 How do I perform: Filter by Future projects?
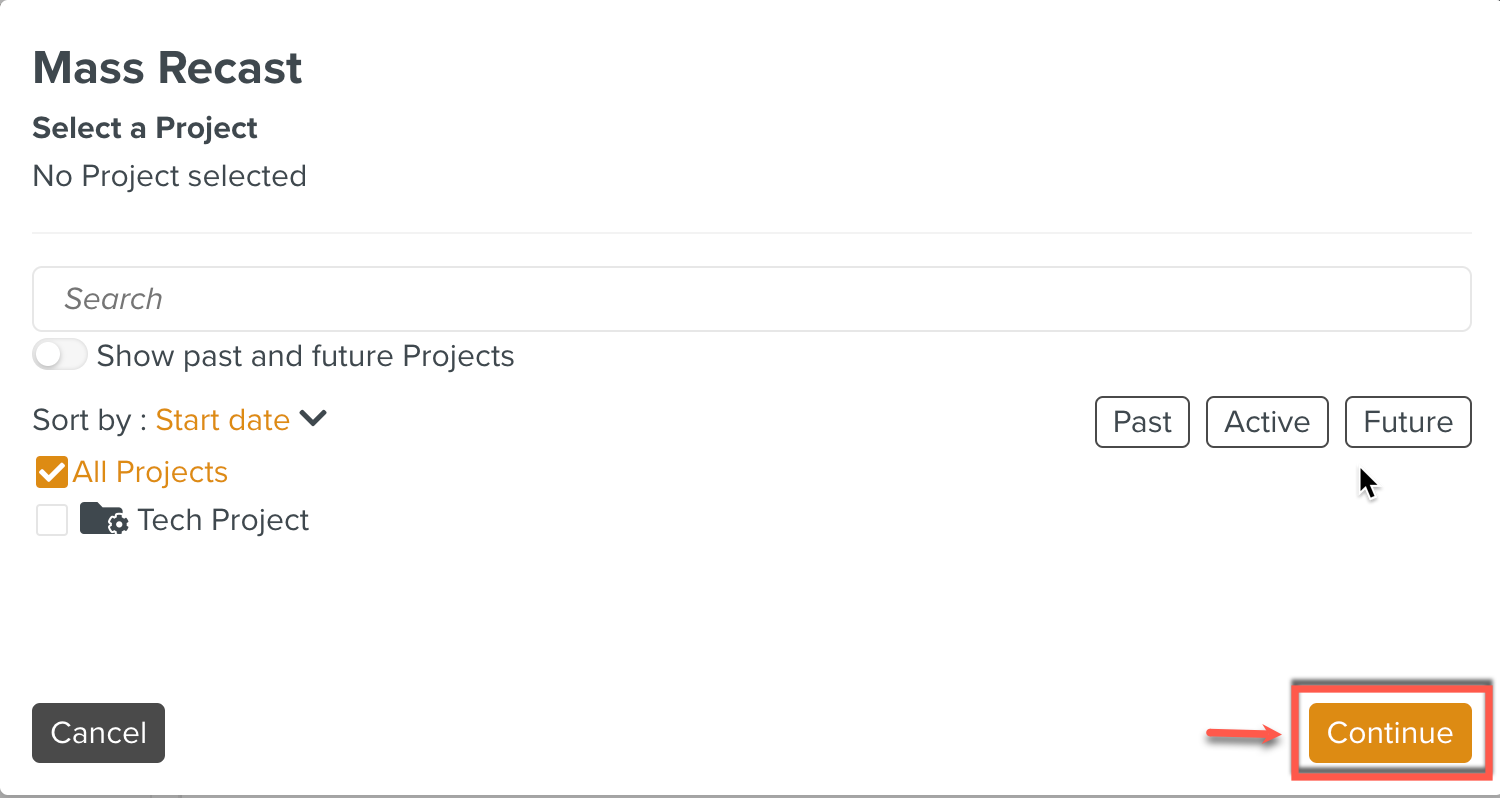(1408, 422)
